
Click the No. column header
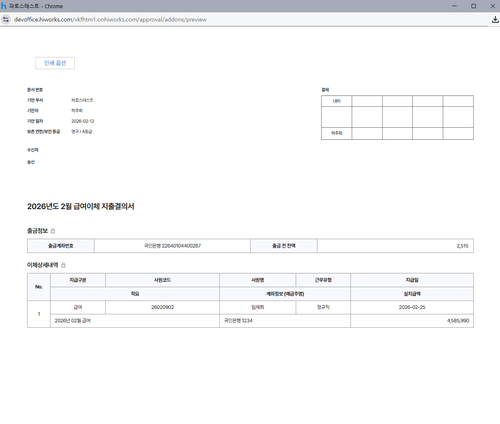(39, 287)
